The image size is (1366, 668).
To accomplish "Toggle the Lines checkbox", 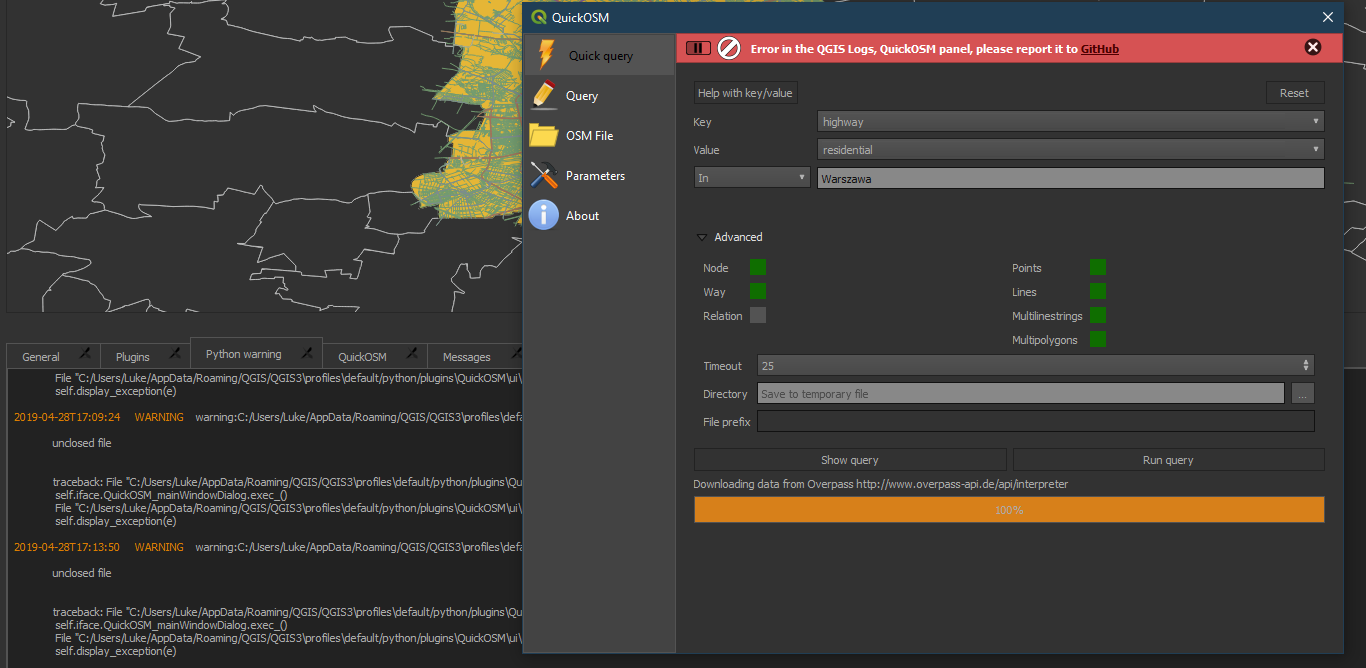I will (1098, 291).
